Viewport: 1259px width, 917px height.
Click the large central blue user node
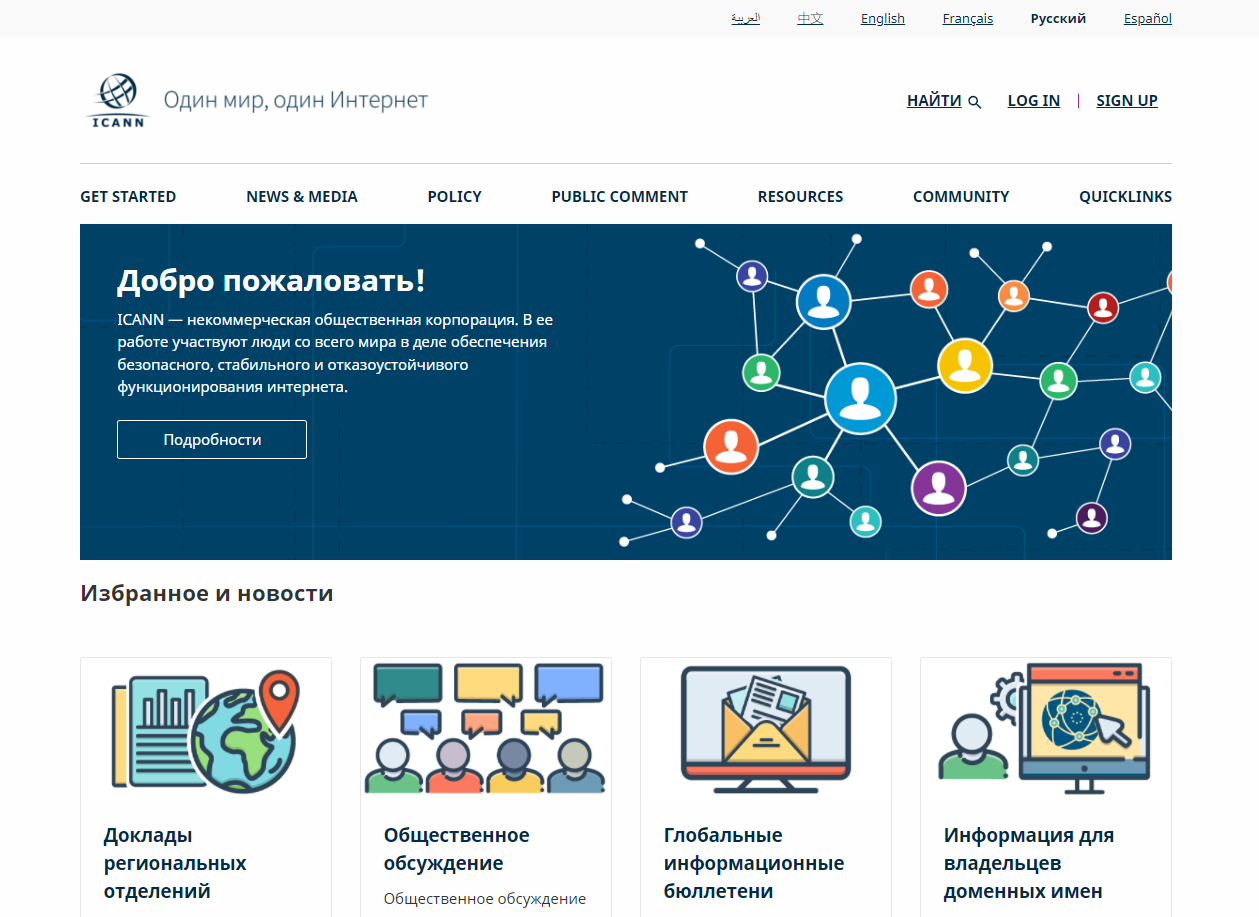tap(860, 398)
